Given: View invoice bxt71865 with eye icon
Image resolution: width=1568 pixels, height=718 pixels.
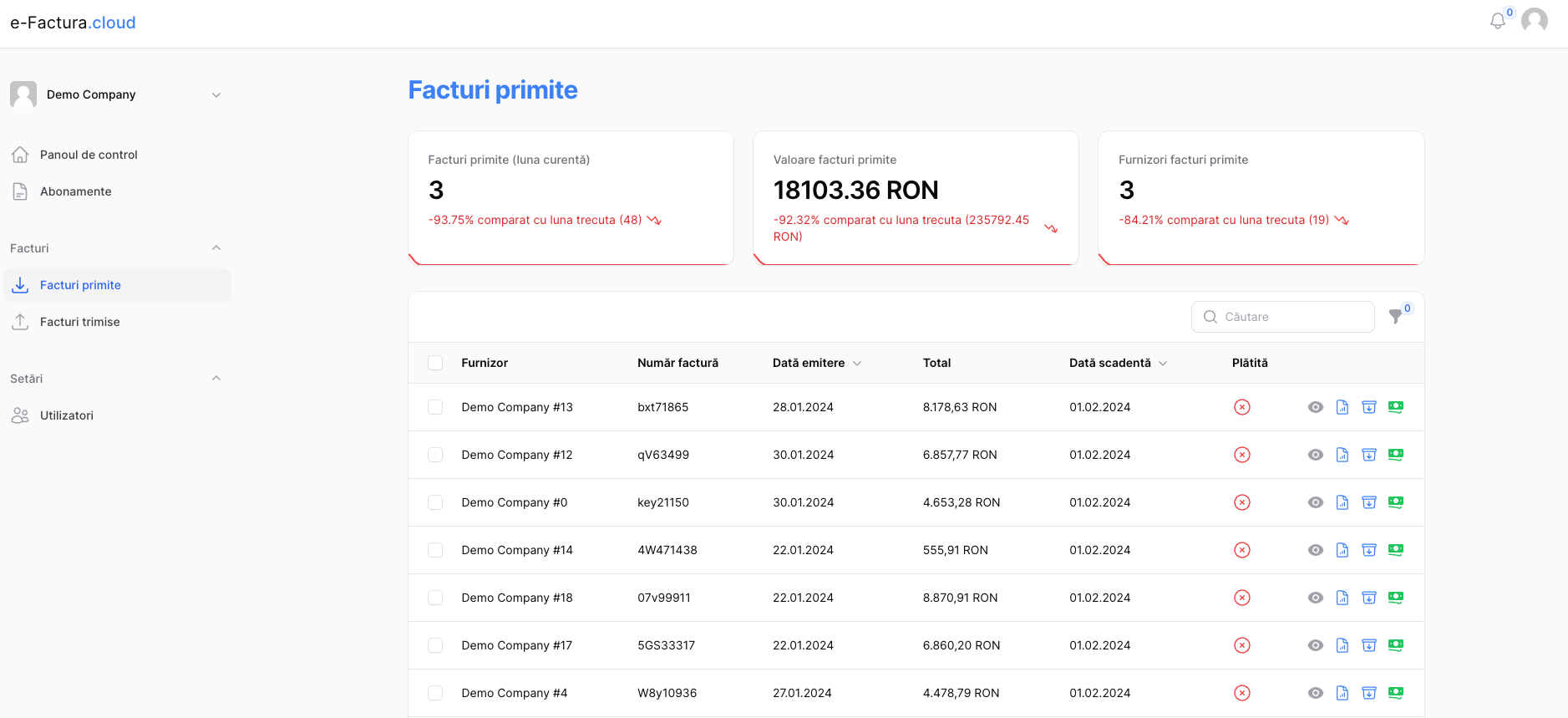Looking at the screenshot, I should (1316, 407).
